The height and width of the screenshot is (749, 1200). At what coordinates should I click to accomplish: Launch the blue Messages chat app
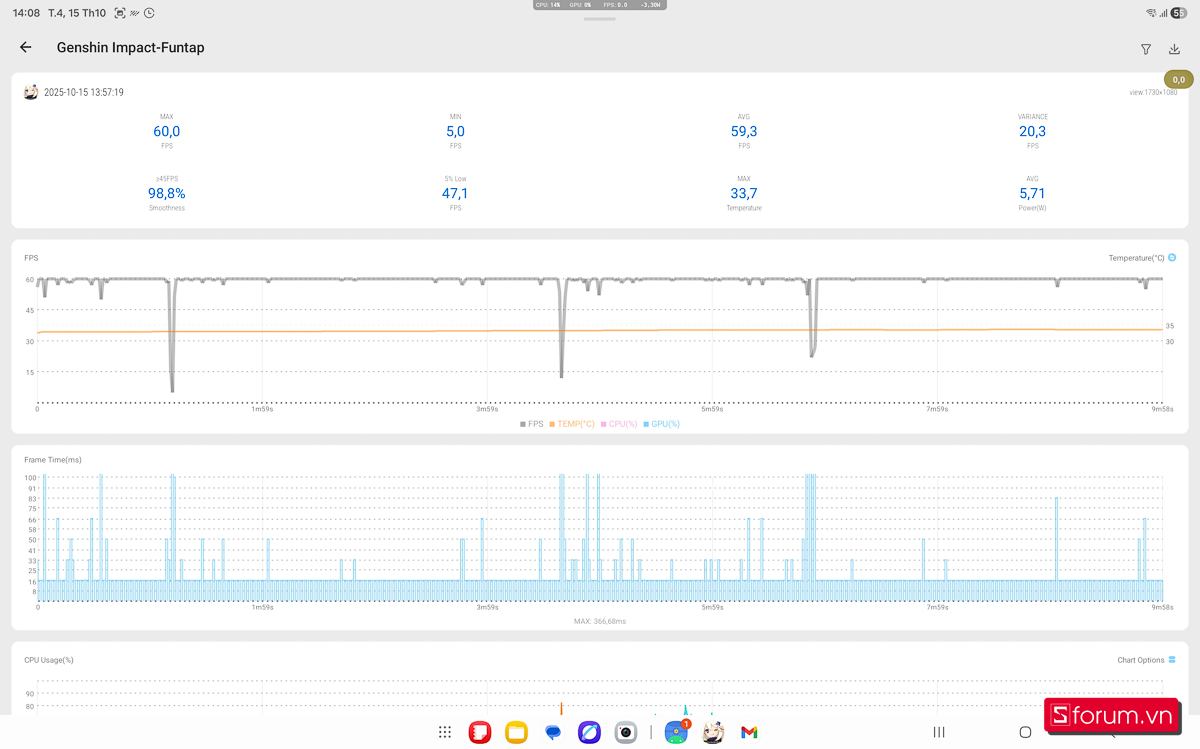point(553,732)
